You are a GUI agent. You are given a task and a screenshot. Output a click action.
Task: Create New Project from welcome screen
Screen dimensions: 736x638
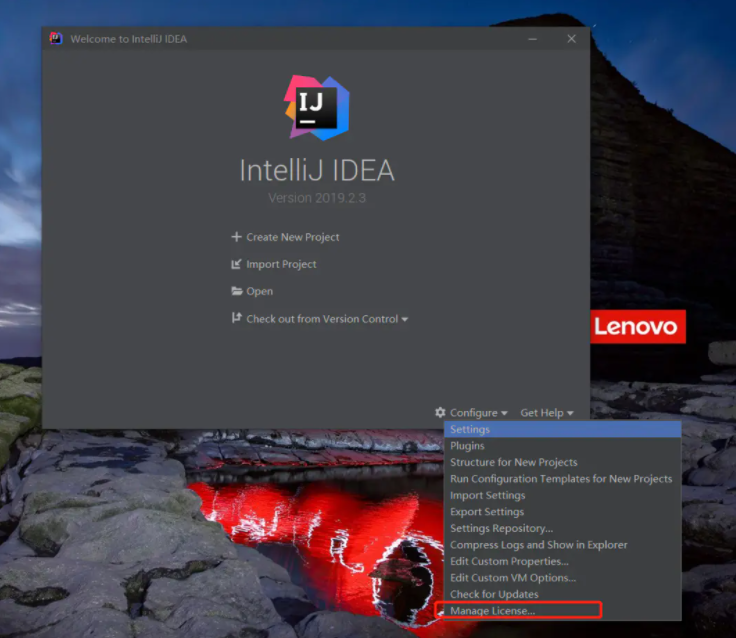pos(292,237)
